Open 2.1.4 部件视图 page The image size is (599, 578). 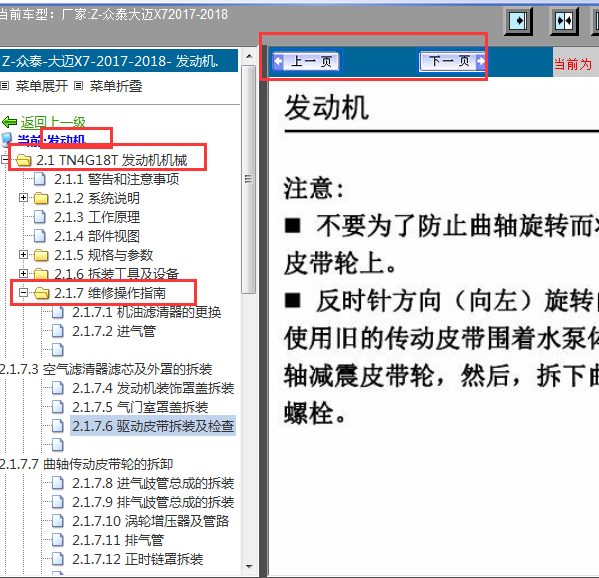pos(97,236)
